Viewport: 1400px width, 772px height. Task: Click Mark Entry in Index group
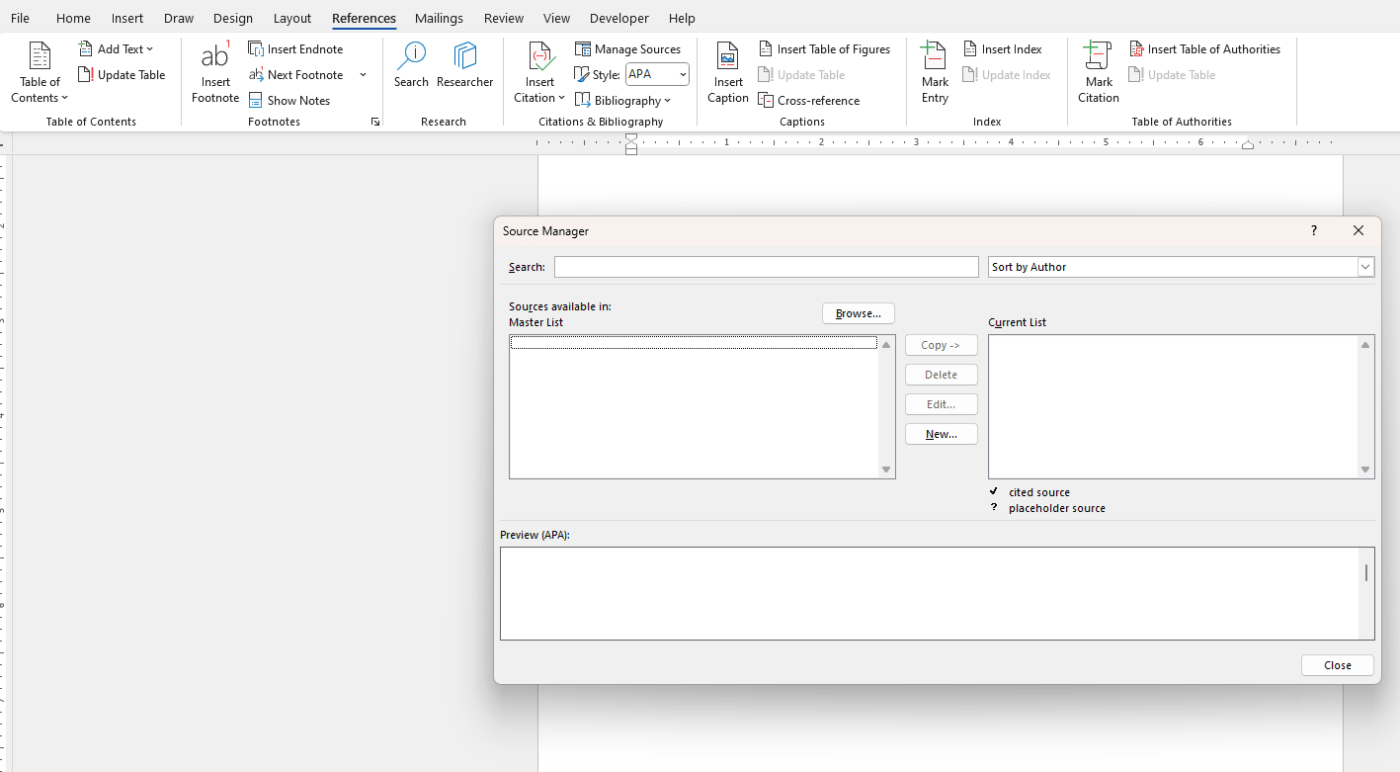coord(935,73)
